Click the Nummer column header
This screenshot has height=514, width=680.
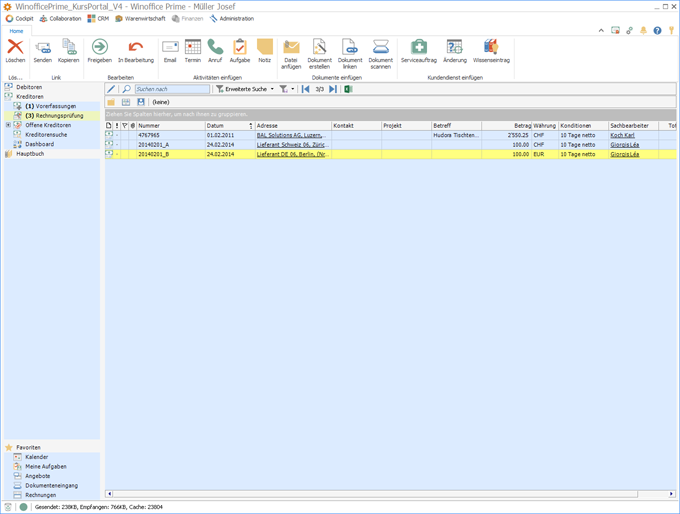click(171, 125)
